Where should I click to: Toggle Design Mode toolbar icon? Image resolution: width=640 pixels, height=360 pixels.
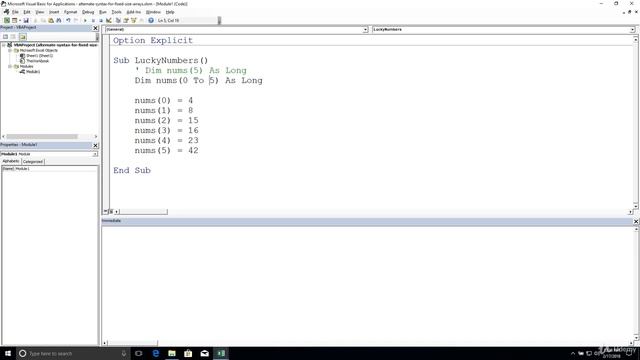[x=109, y=20]
